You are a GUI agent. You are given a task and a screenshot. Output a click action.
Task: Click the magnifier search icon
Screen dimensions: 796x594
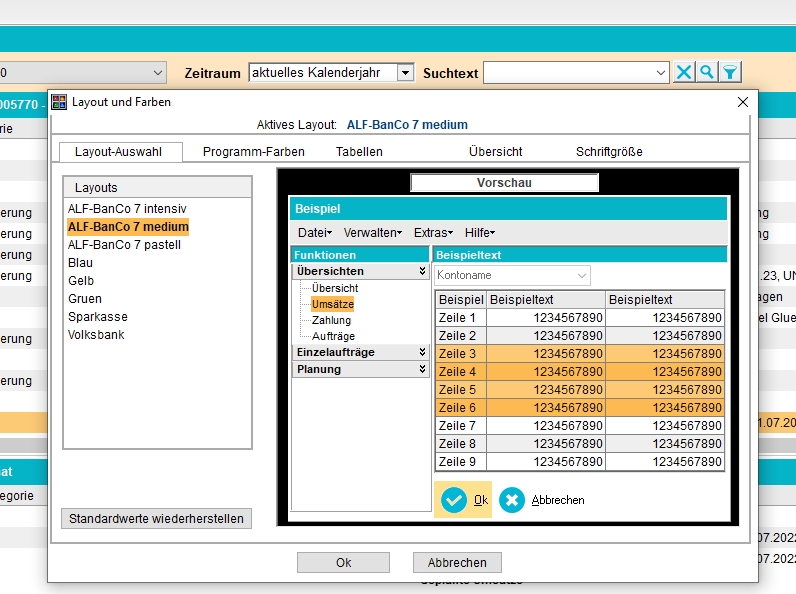click(x=707, y=73)
